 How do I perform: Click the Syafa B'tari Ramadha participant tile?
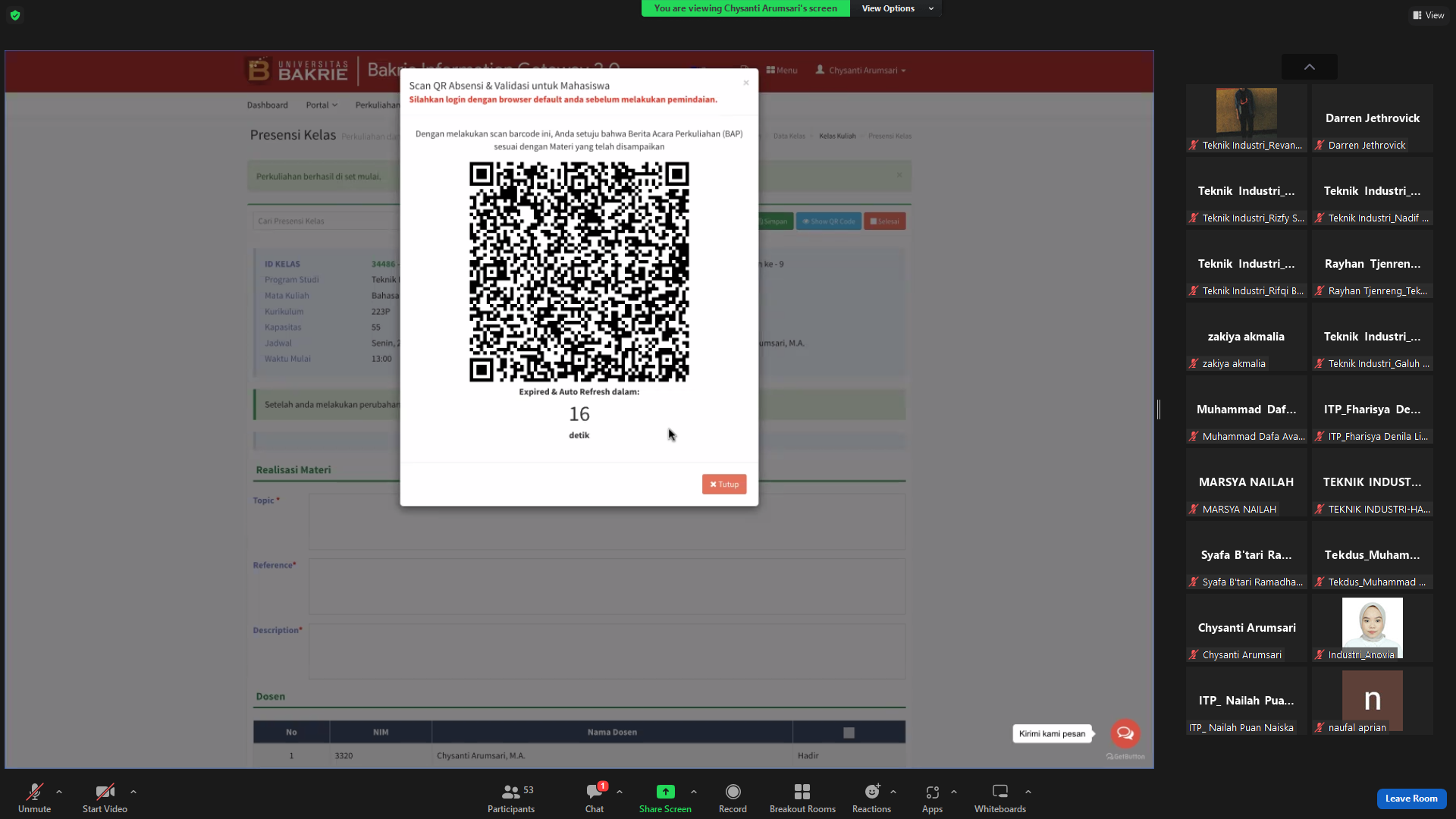tap(1246, 555)
